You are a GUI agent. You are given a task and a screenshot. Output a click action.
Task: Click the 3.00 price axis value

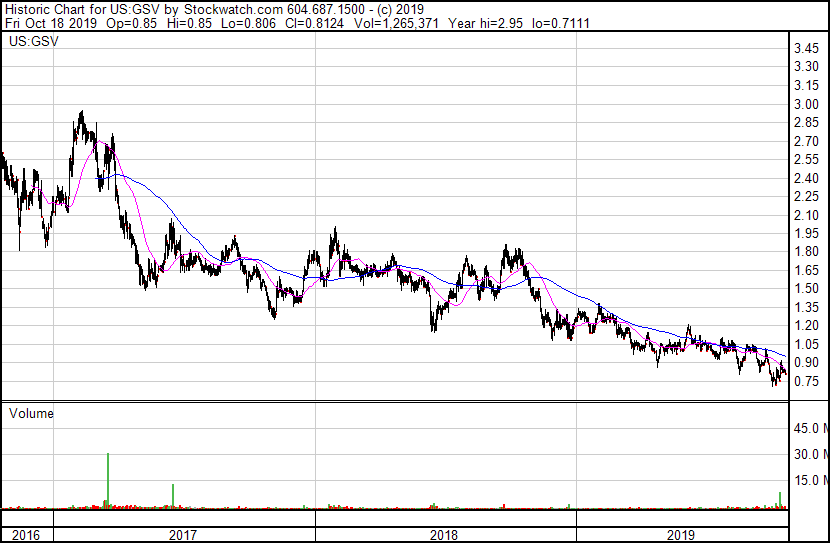806,104
